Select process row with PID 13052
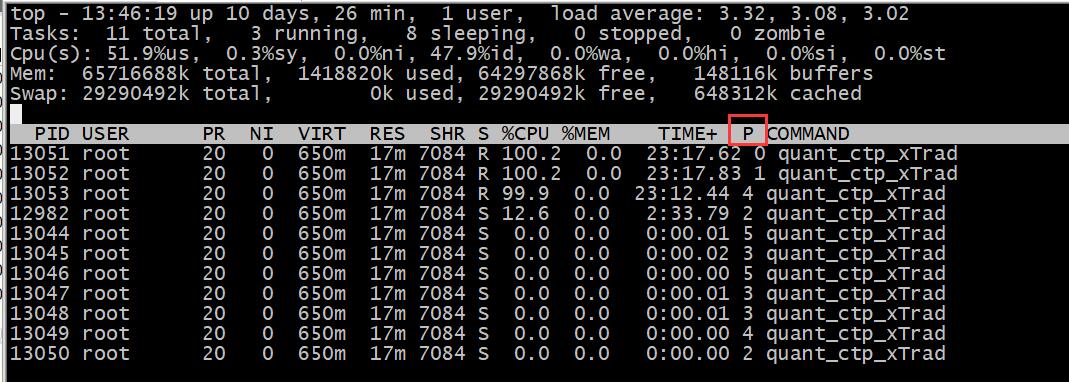The height and width of the screenshot is (382, 1069). click(483, 174)
